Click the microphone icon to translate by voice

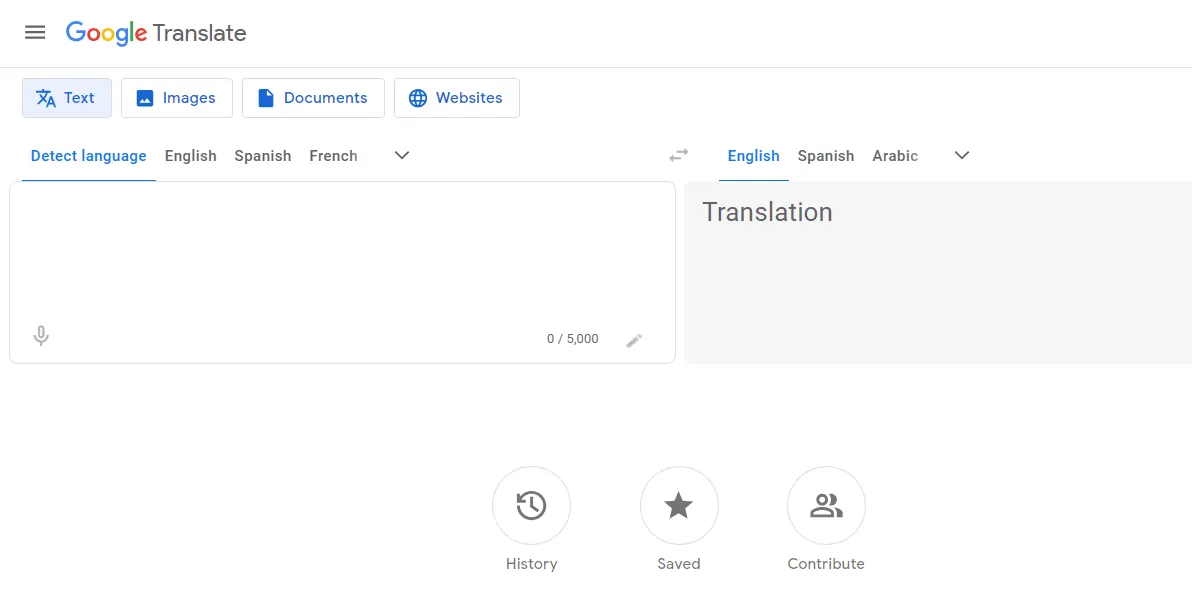(41, 335)
